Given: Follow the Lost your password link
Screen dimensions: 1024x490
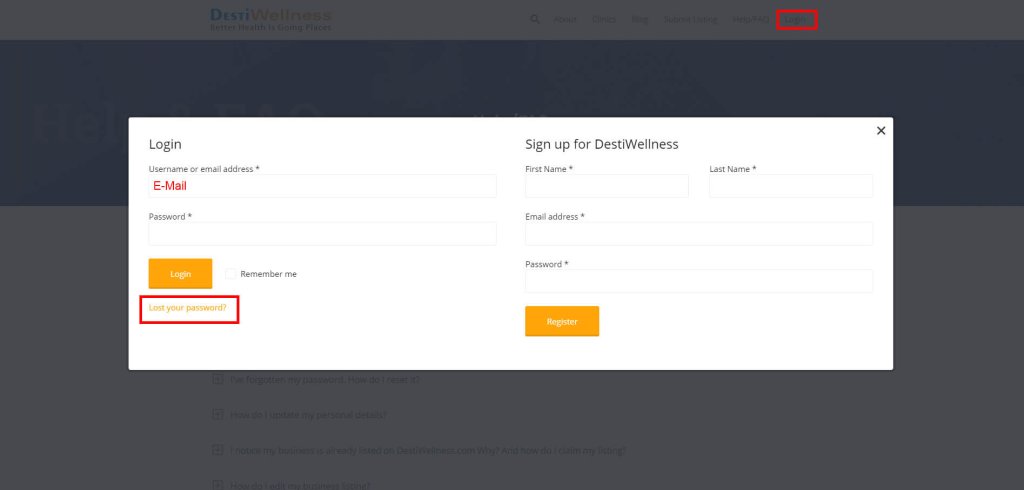Looking at the screenshot, I should tap(188, 308).
